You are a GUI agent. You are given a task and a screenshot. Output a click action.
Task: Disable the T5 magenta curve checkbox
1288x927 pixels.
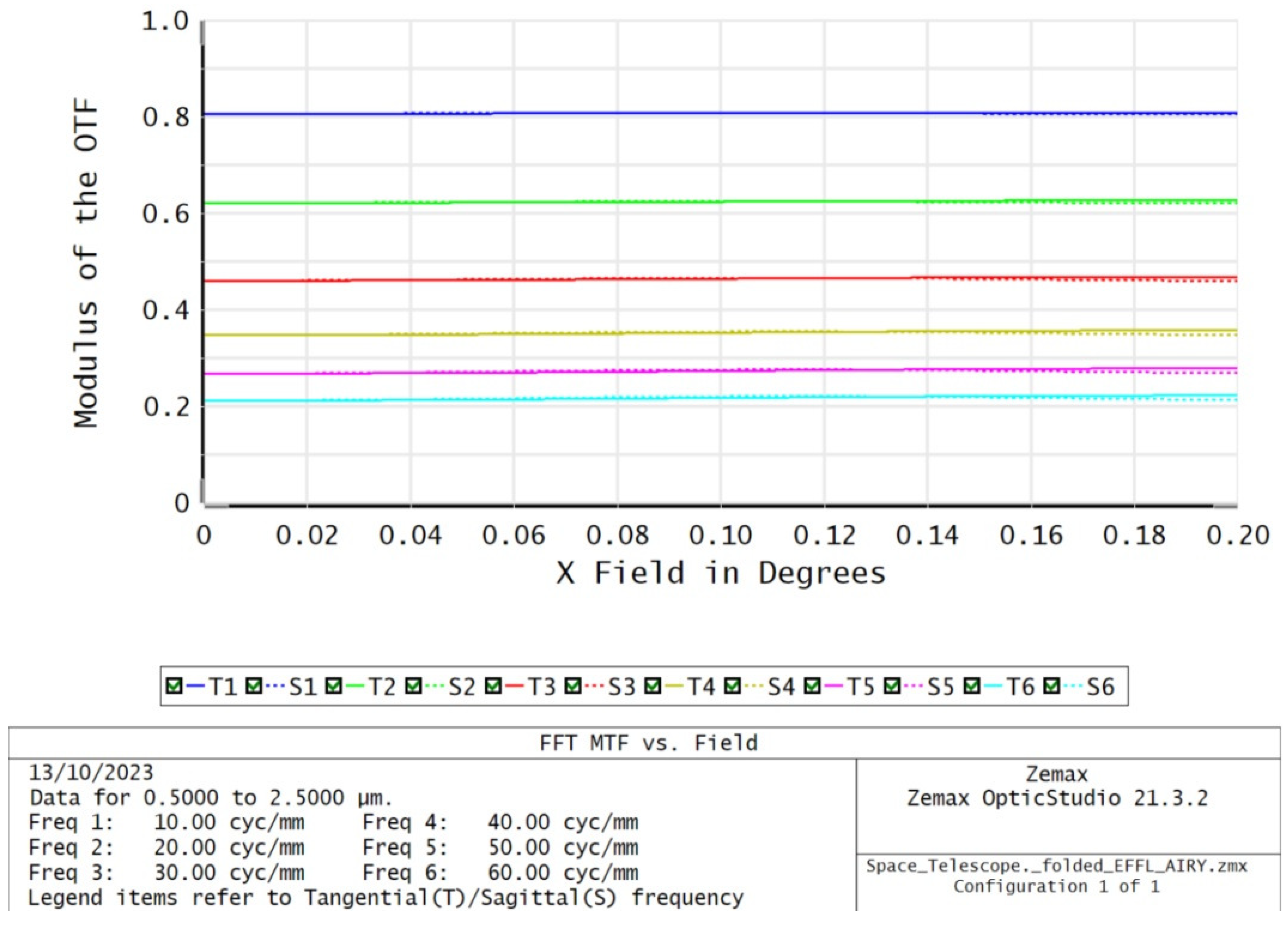813,686
